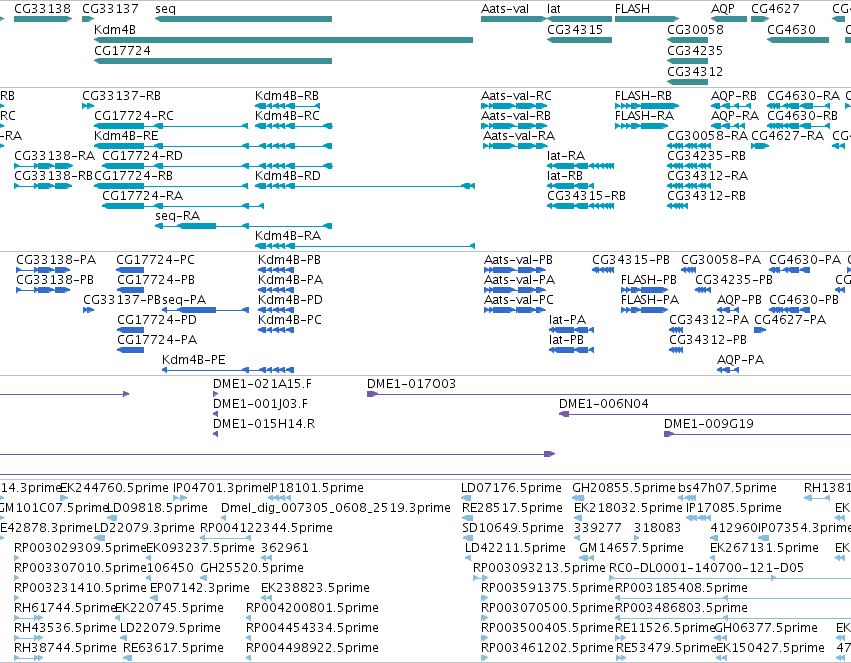Open the Aats-val-RC transcript

513,106
